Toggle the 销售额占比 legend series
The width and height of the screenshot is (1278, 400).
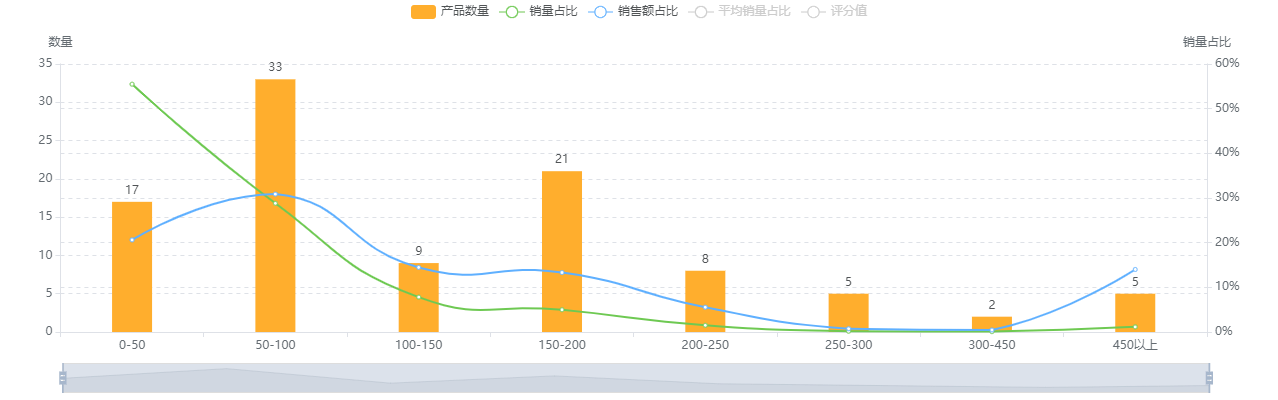coord(634,11)
